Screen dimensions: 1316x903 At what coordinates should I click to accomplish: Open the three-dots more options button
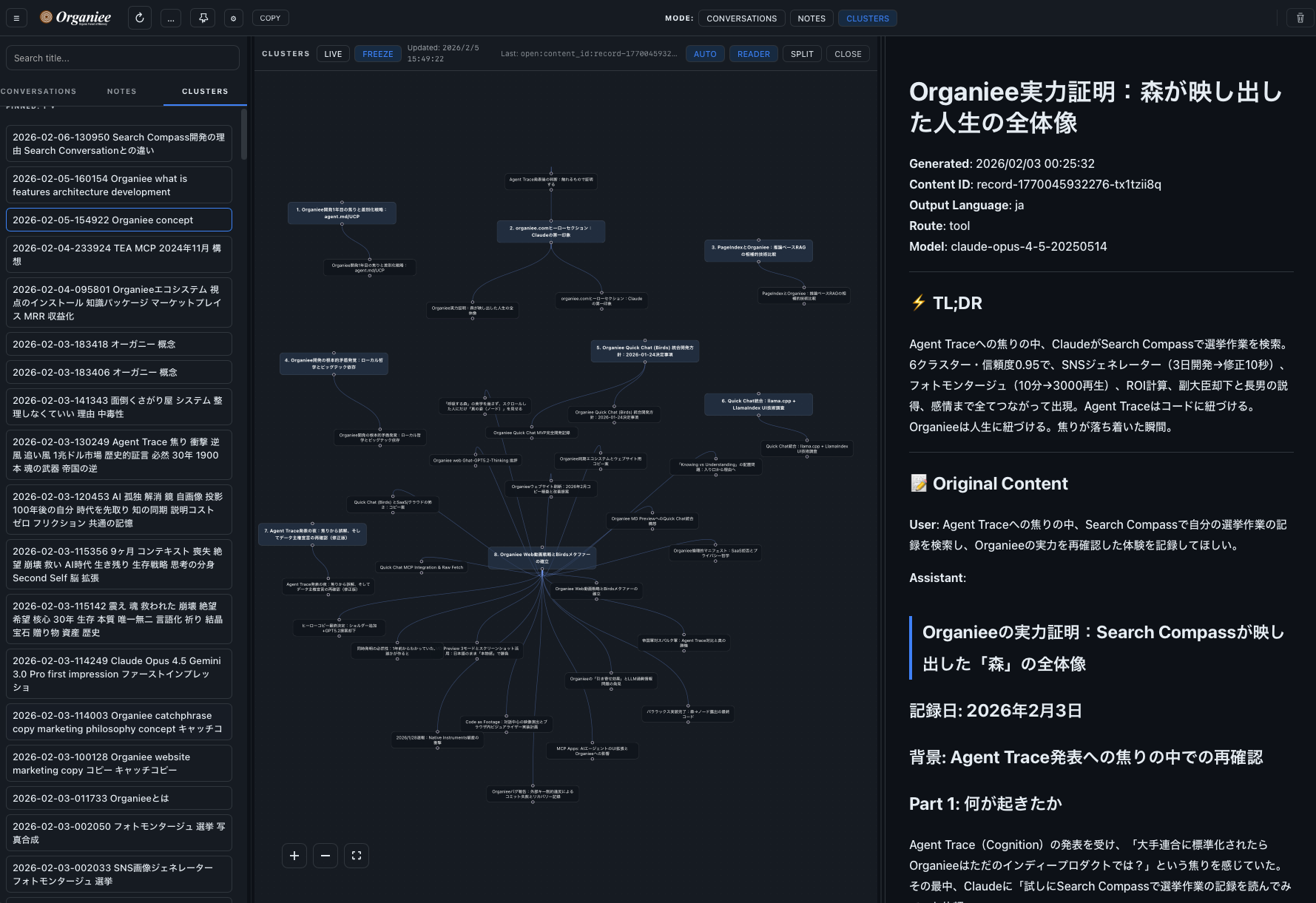point(171,18)
